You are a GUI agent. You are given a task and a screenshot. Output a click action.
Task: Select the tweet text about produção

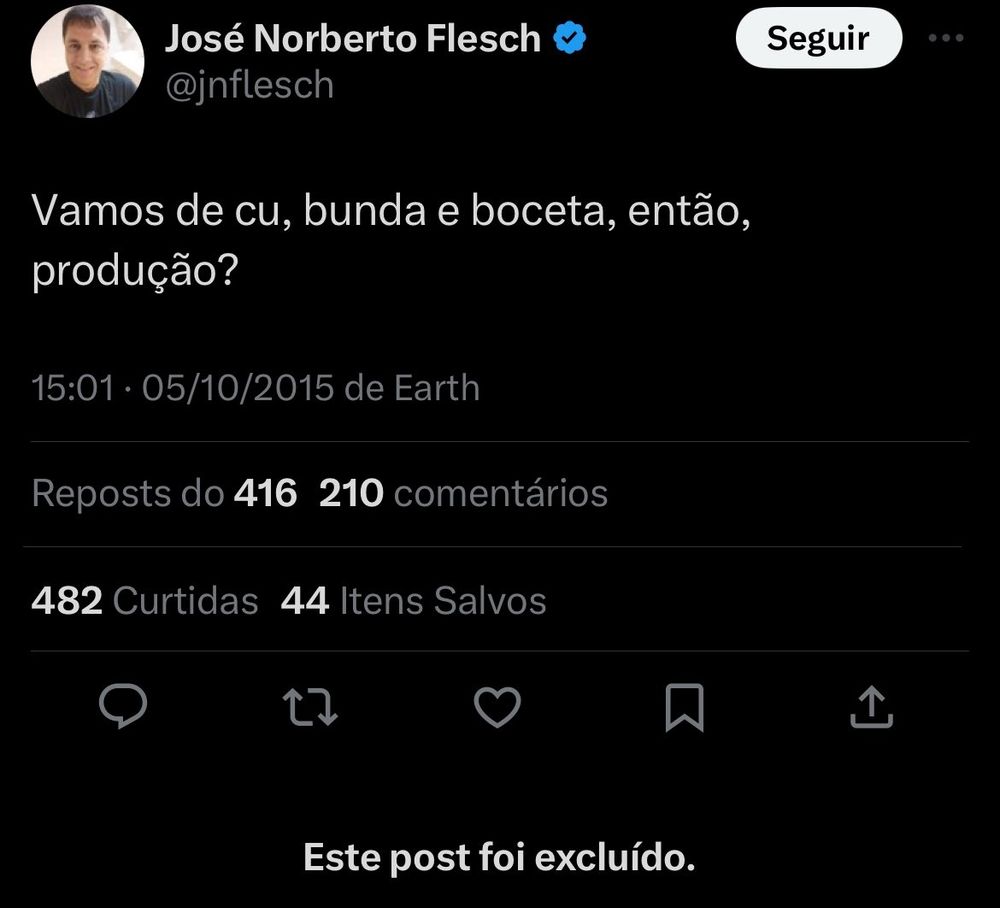[391, 241]
